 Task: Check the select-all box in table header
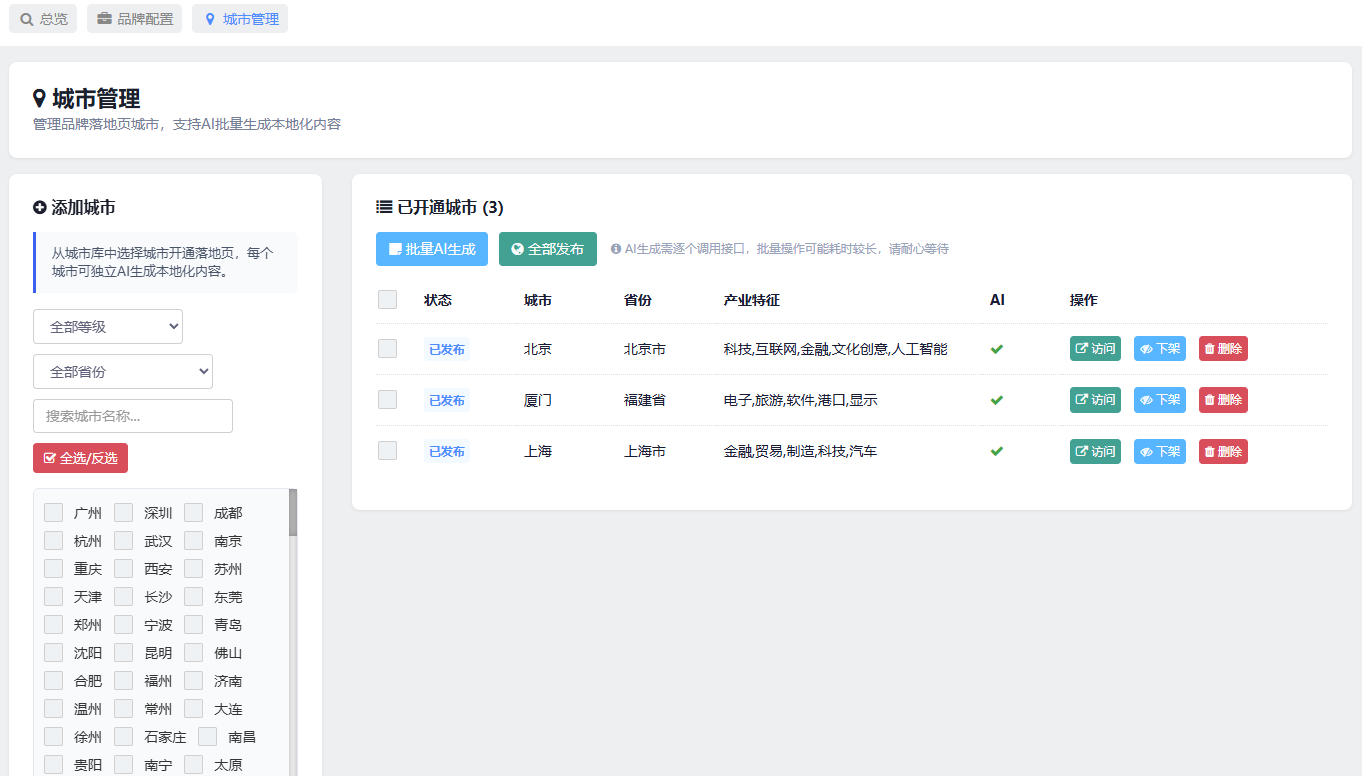[387, 299]
